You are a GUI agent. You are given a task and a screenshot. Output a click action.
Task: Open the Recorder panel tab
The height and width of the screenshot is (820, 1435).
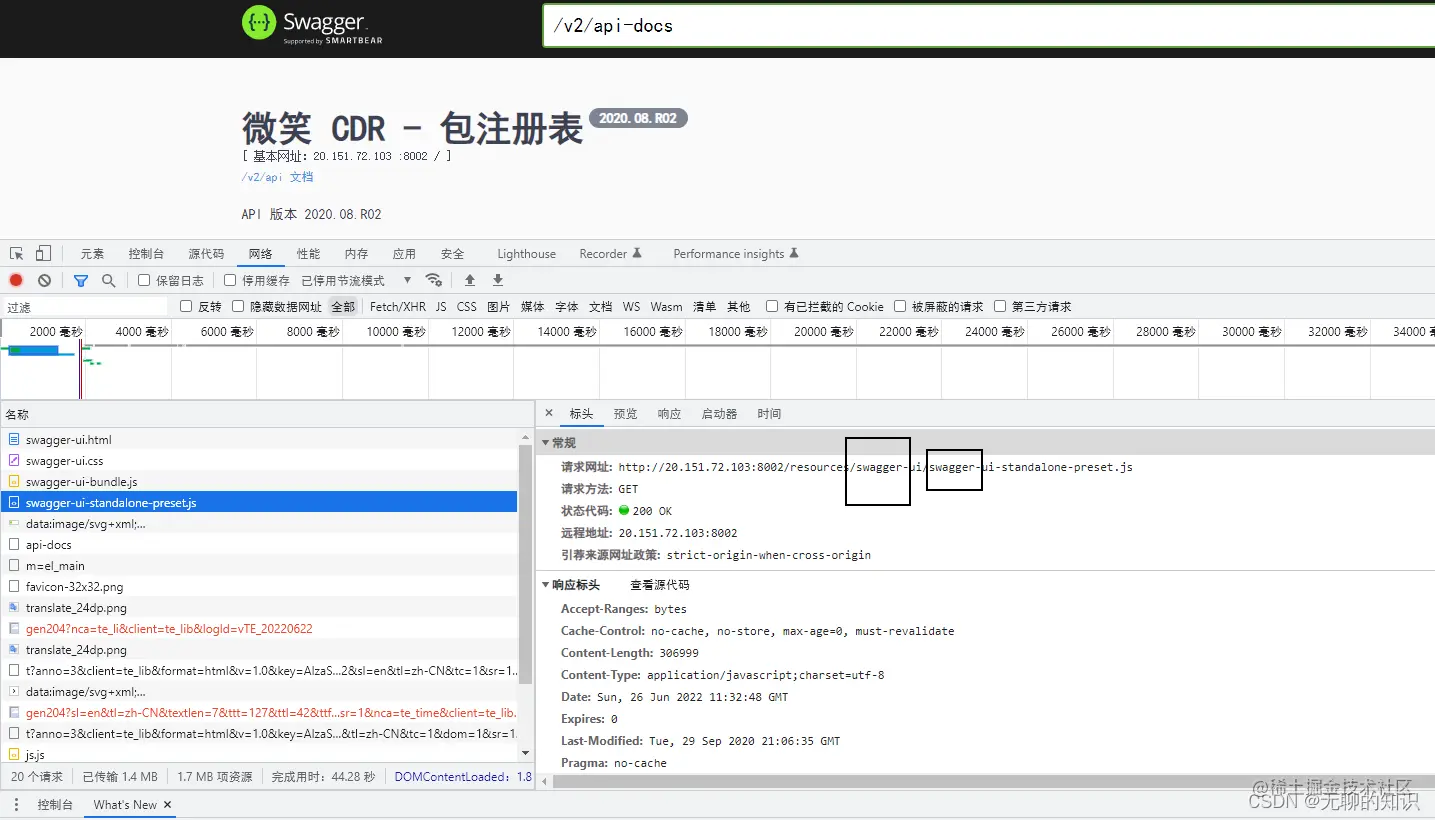click(x=610, y=254)
